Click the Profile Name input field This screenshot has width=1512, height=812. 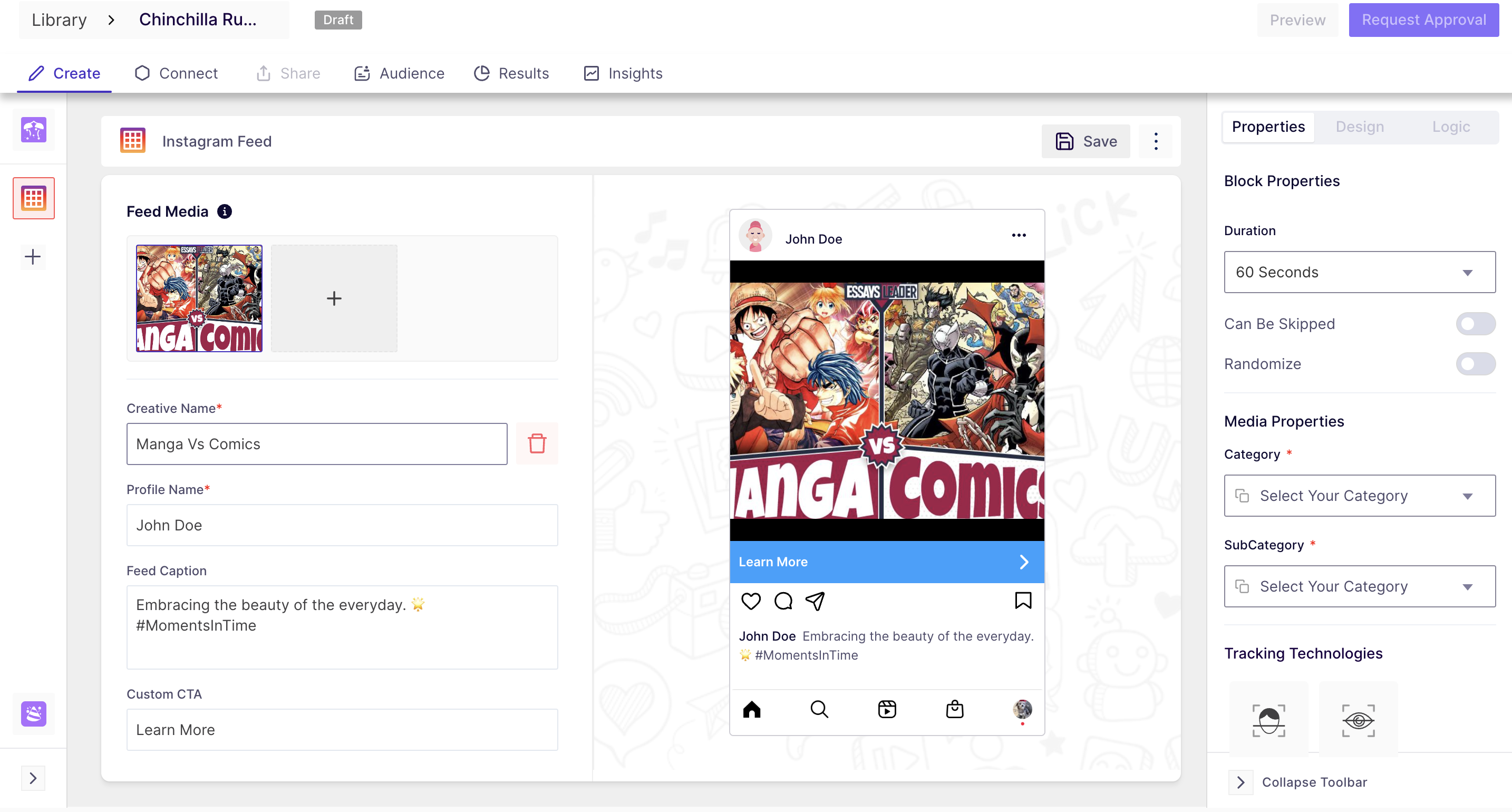342,525
